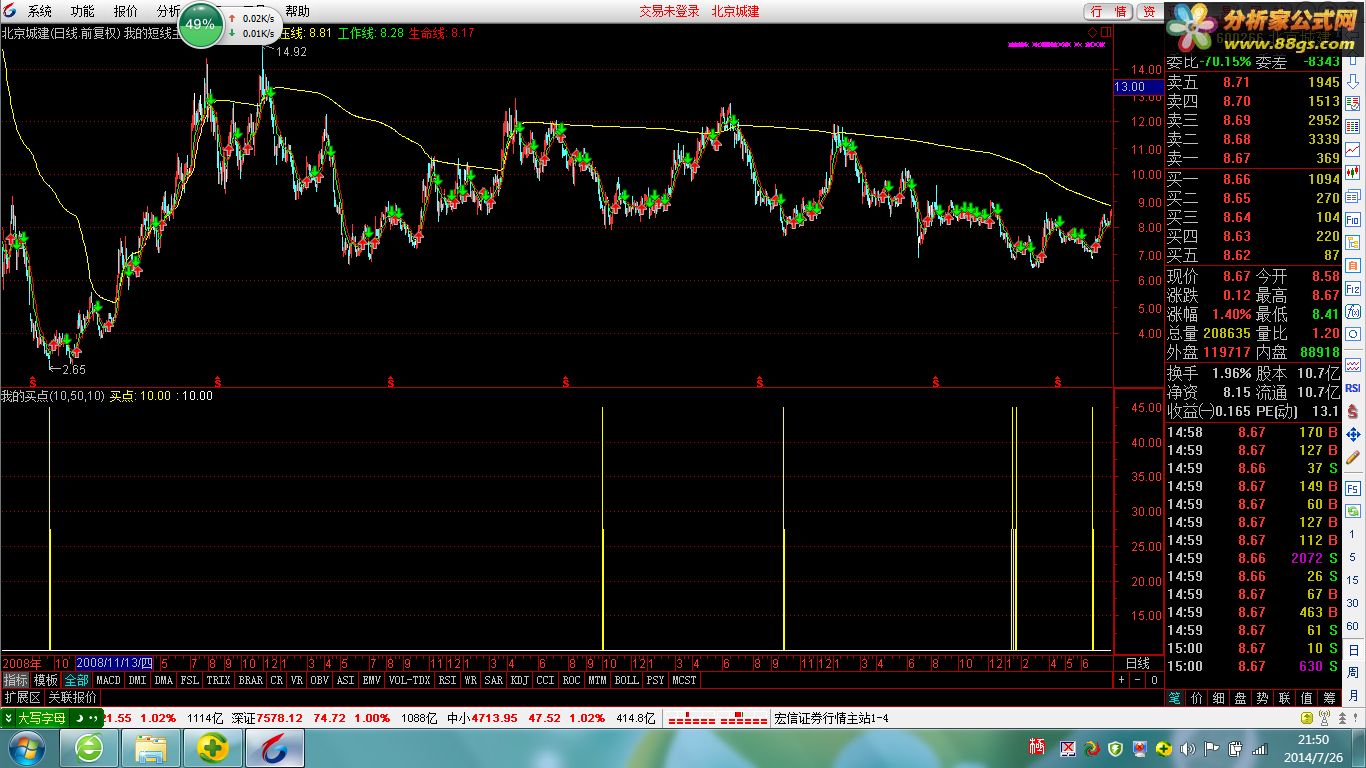The image size is (1366, 768).
Task: Select the OBV indicator tab
Action: coord(319,680)
